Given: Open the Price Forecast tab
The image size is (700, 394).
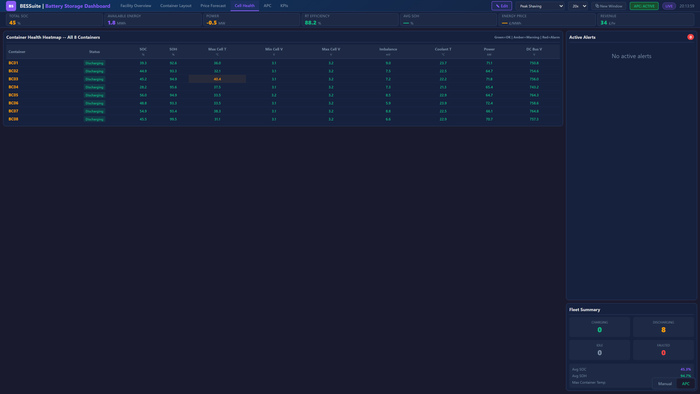Looking at the screenshot, I should (x=213, y=6).
